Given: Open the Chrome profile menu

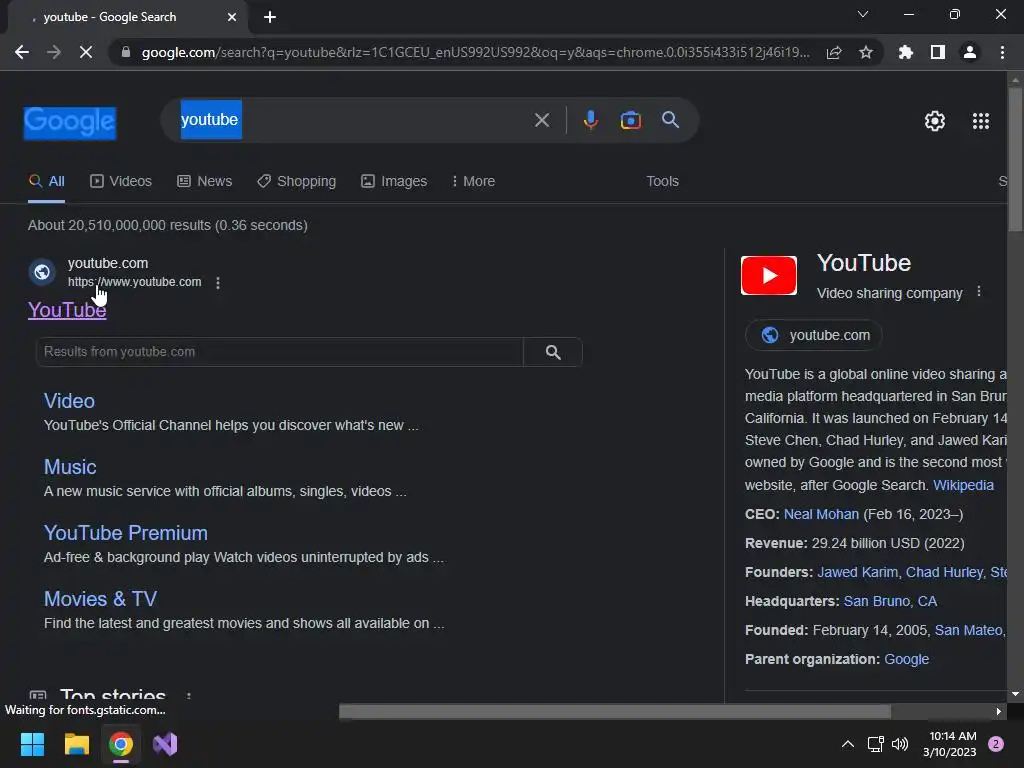Looking at the screenshot, I should coord(970,52).
